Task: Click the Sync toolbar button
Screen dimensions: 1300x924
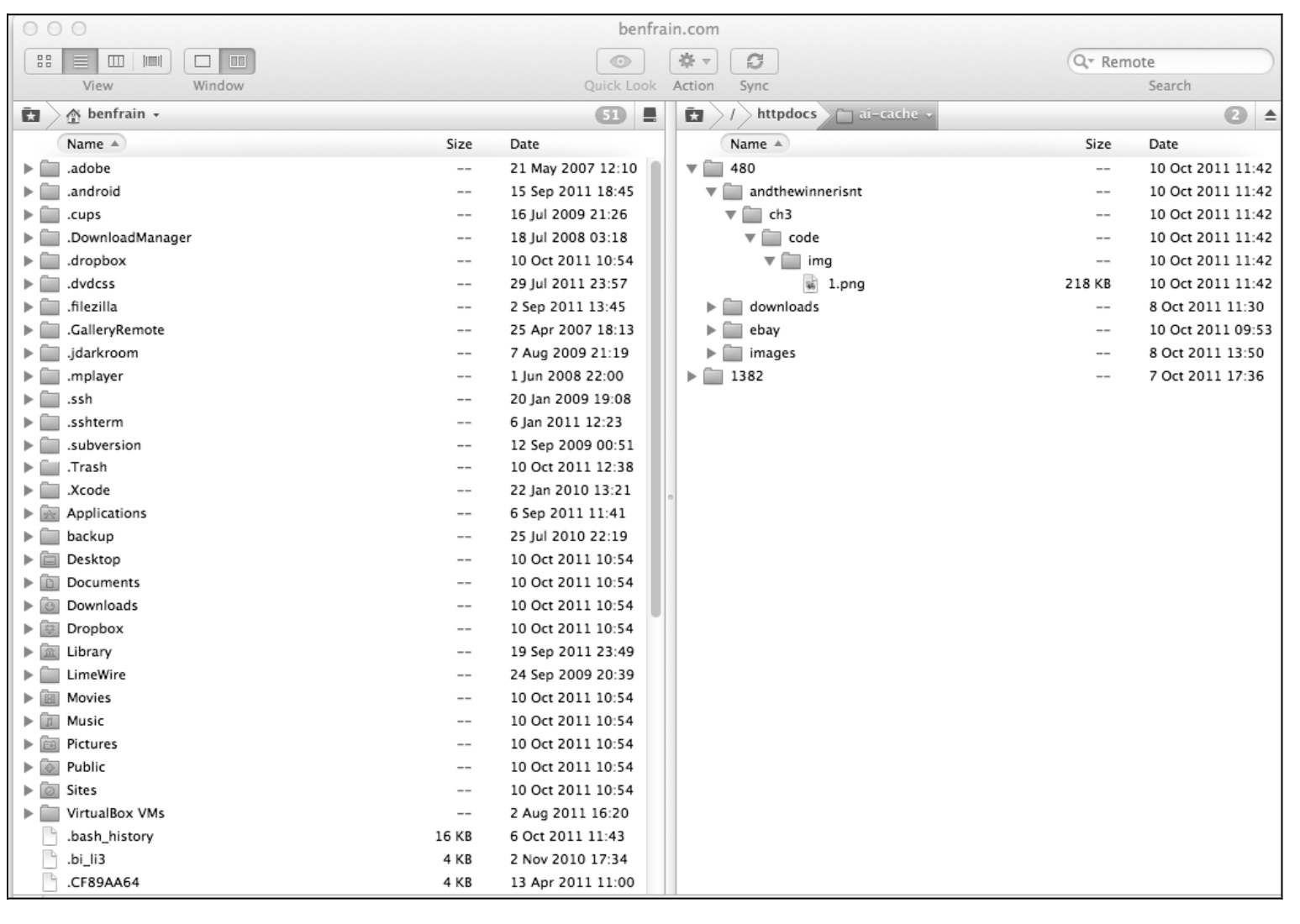Action: tap(754, 61)
